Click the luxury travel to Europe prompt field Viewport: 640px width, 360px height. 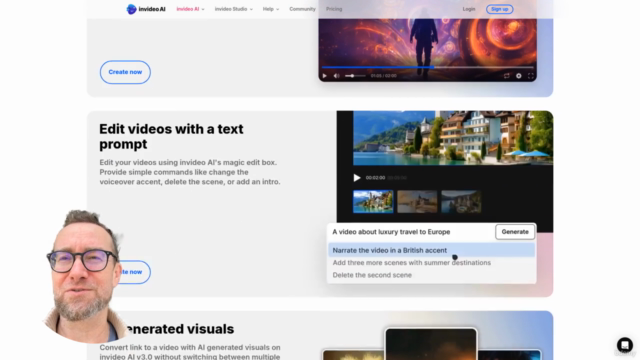411,232
